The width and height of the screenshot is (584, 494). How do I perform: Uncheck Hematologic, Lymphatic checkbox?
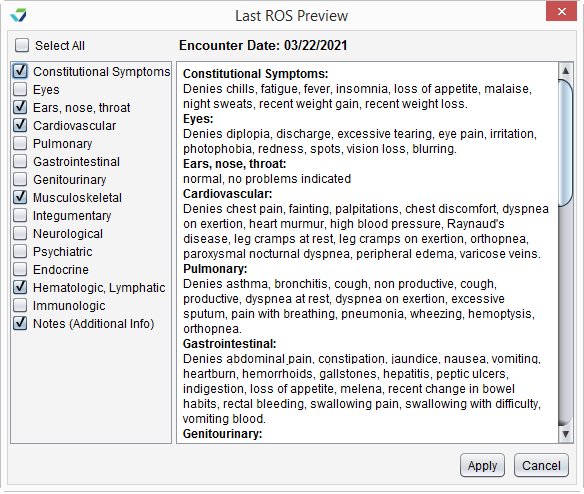click(x=20, y=287)
